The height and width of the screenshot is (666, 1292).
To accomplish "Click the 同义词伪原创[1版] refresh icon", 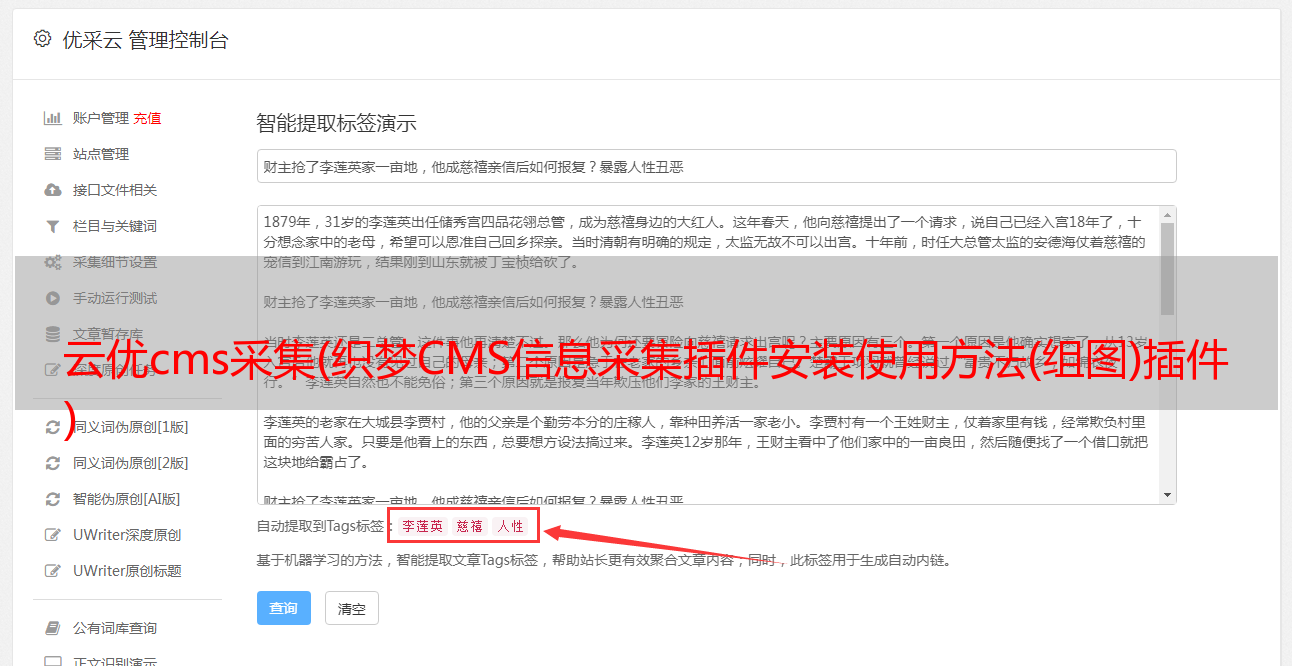I will [53, 427].
